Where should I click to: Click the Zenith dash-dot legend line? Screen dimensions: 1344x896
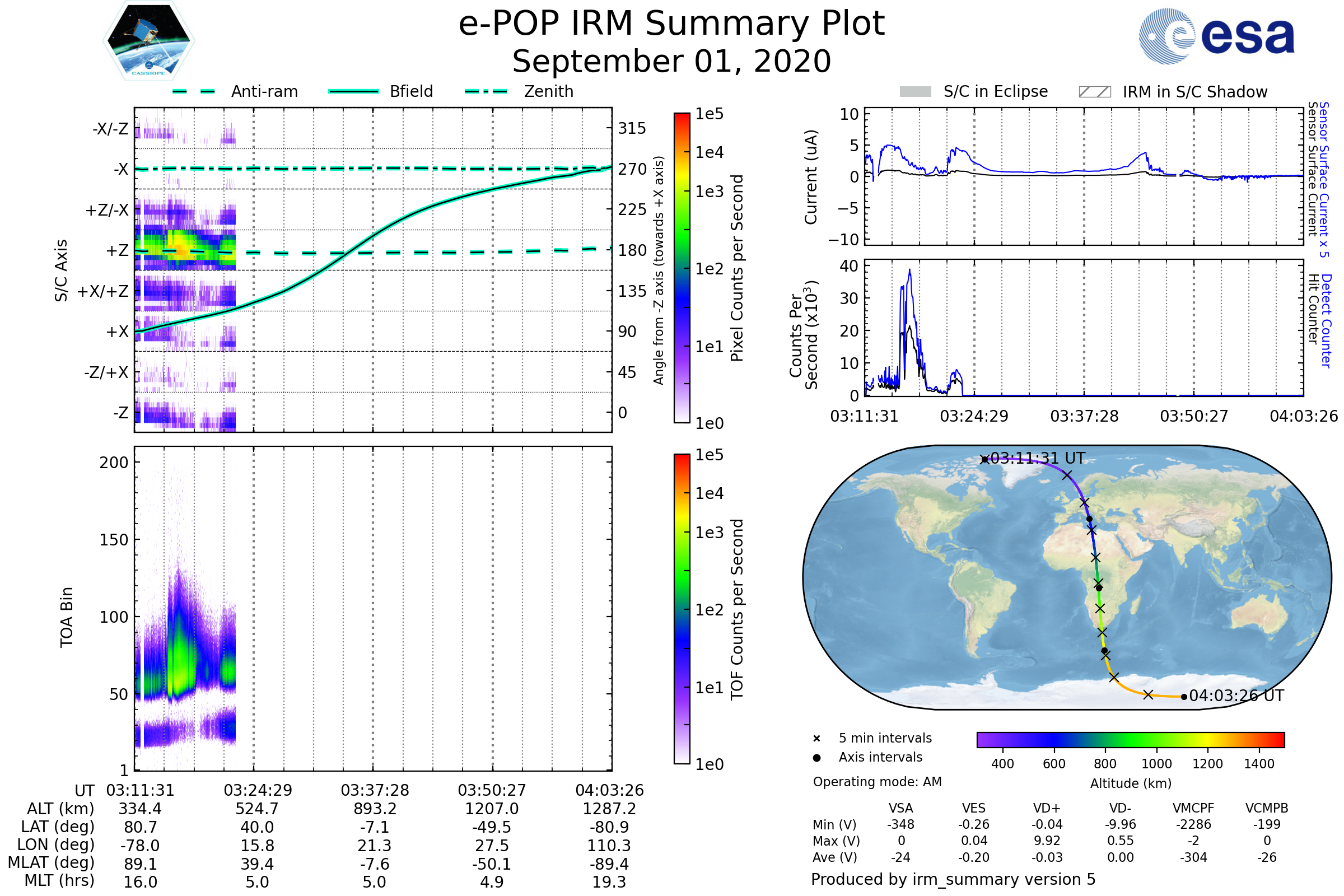click(x=486, y=91)
